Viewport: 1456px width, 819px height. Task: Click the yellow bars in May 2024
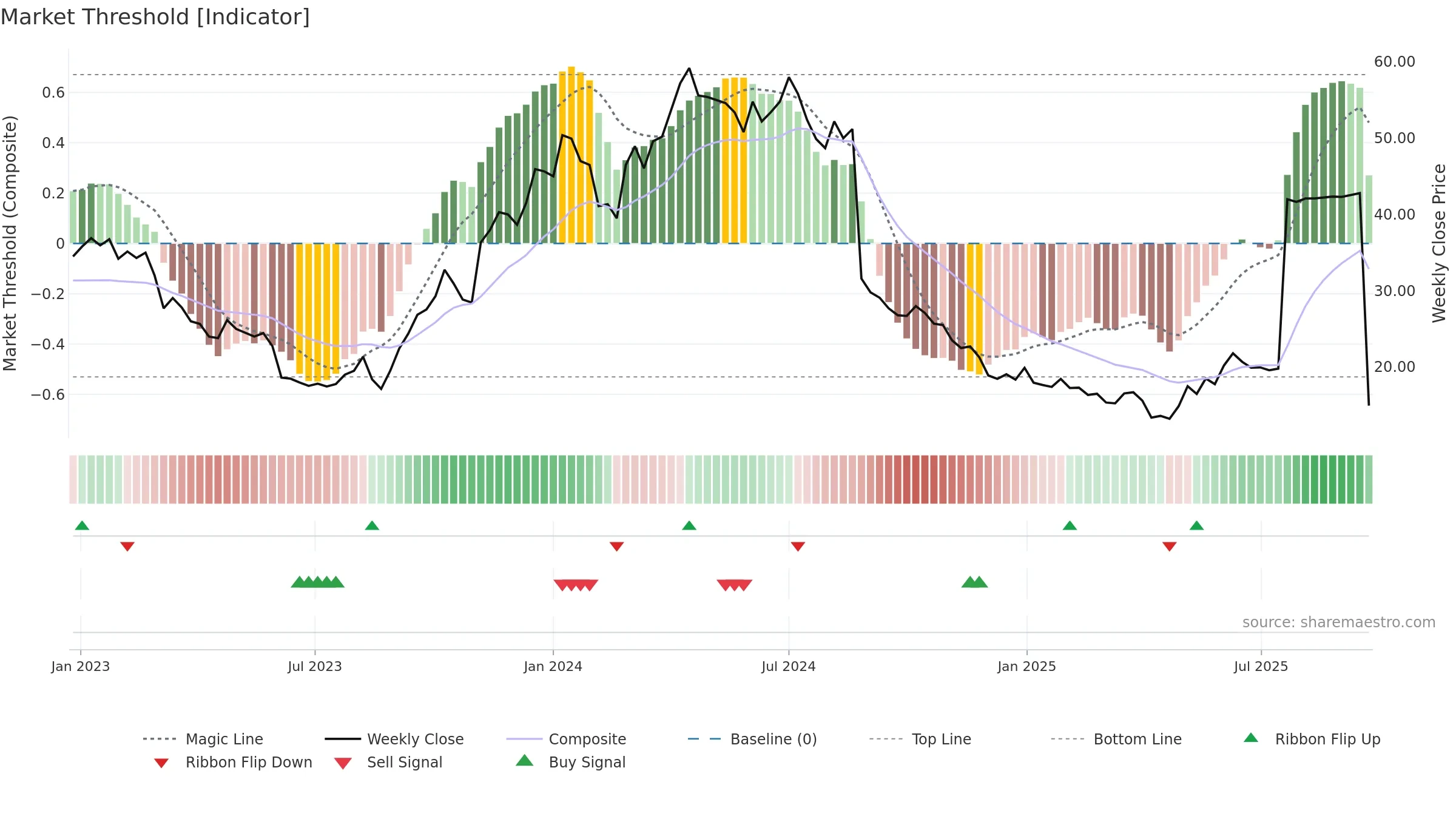point(735,161)
